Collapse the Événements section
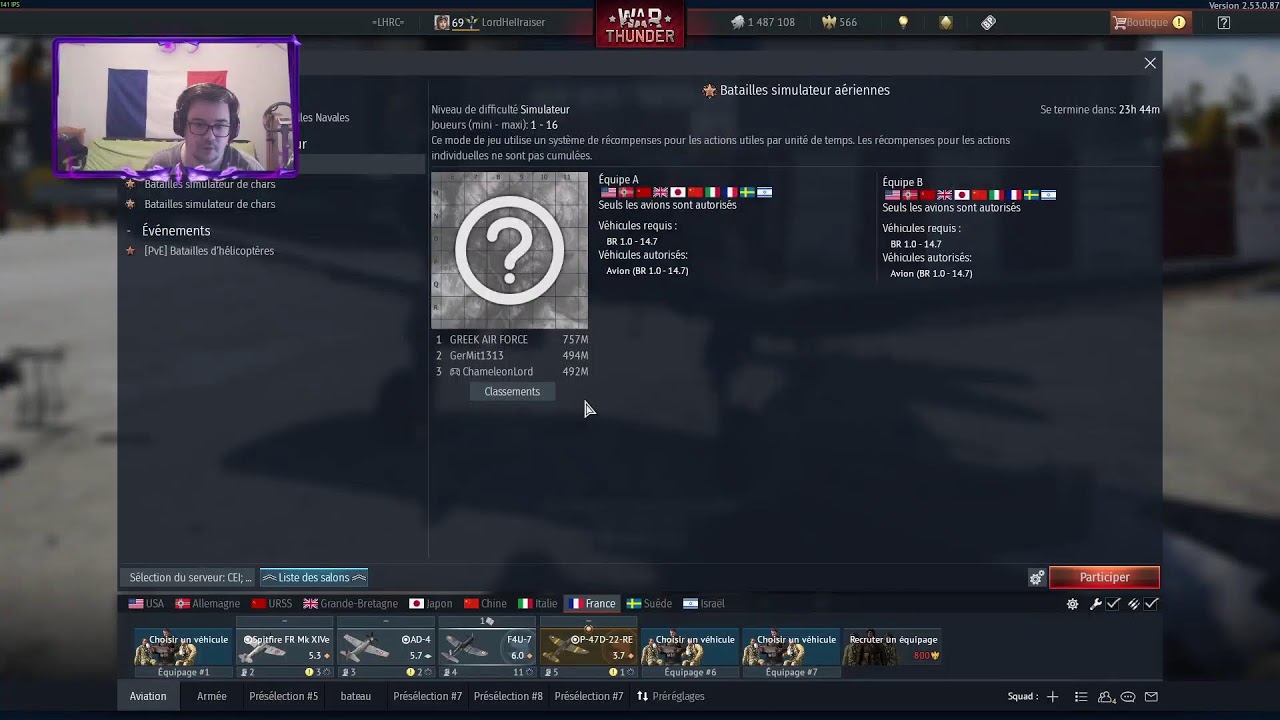This screenshot has width=1280, height=720. (129, 231)
